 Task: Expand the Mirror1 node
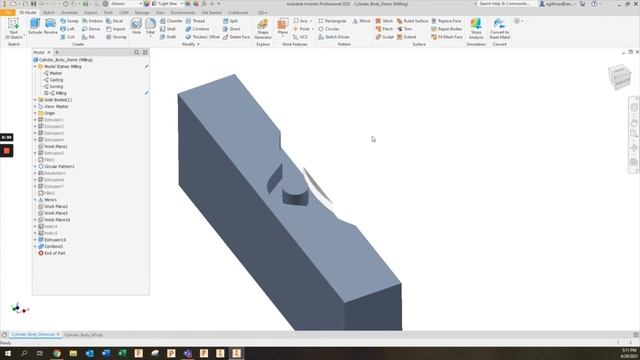coord(35,200)
